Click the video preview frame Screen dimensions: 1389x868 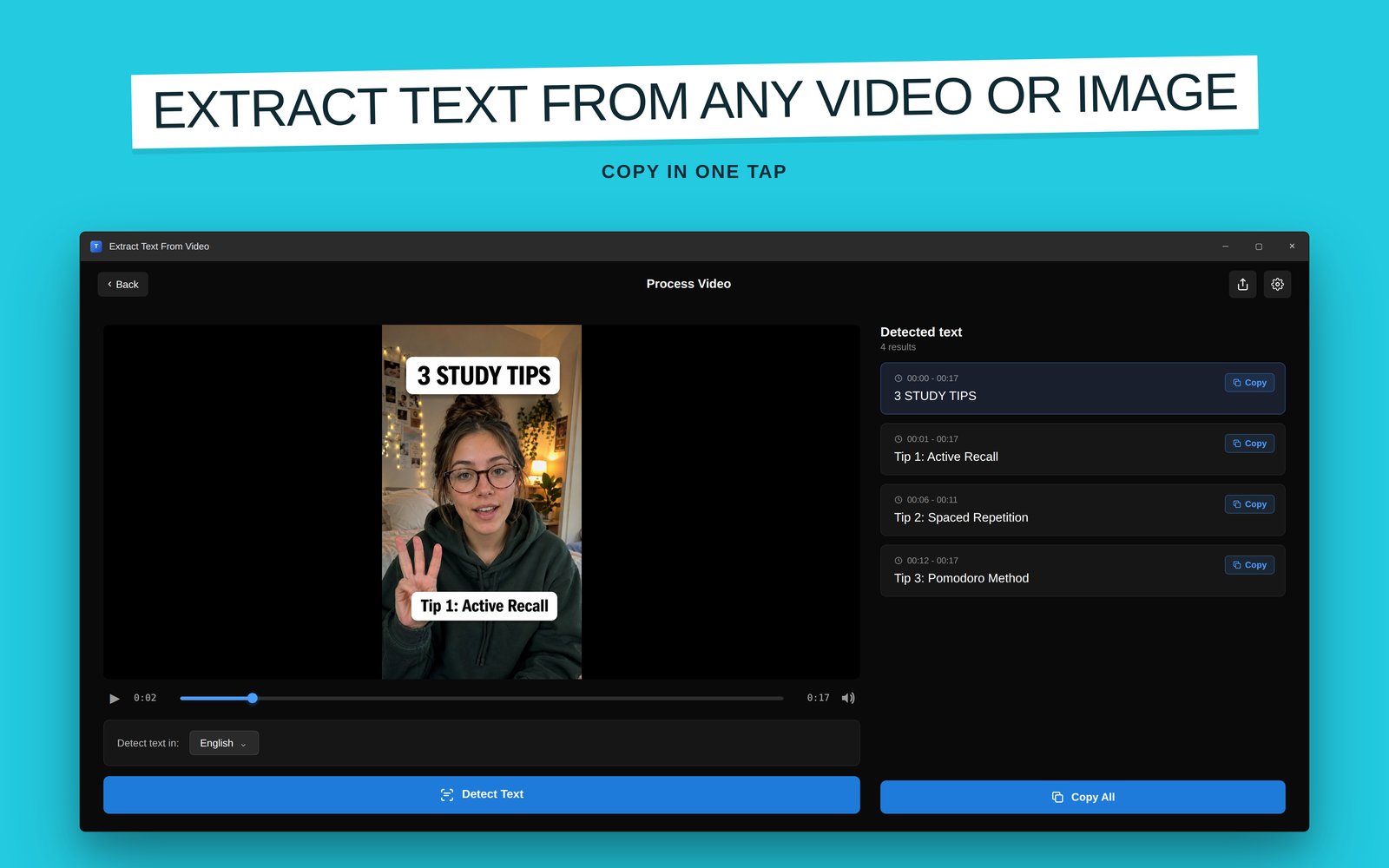[x=482, y=502]
